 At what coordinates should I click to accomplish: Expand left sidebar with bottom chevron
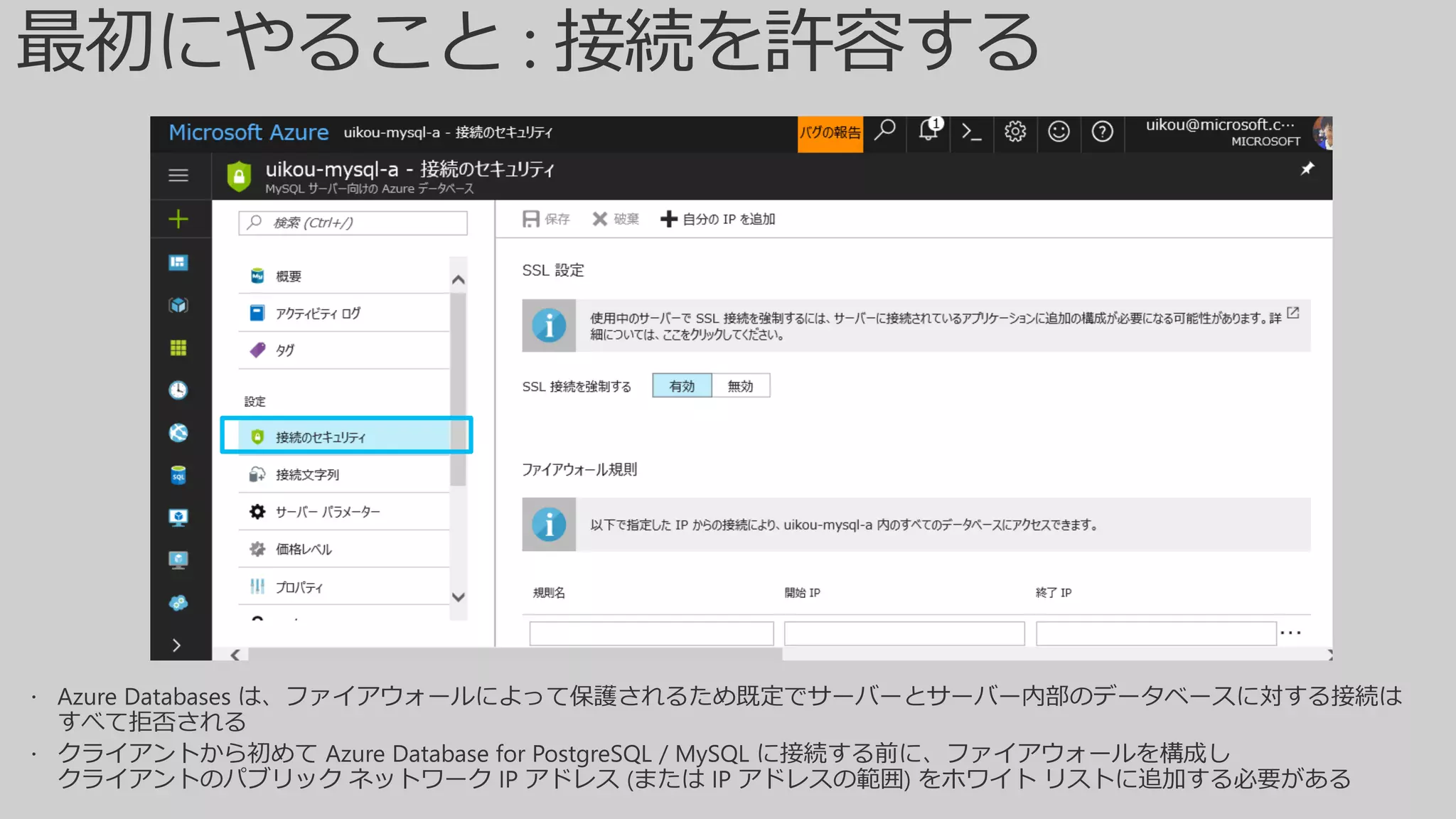pos(177,645)
